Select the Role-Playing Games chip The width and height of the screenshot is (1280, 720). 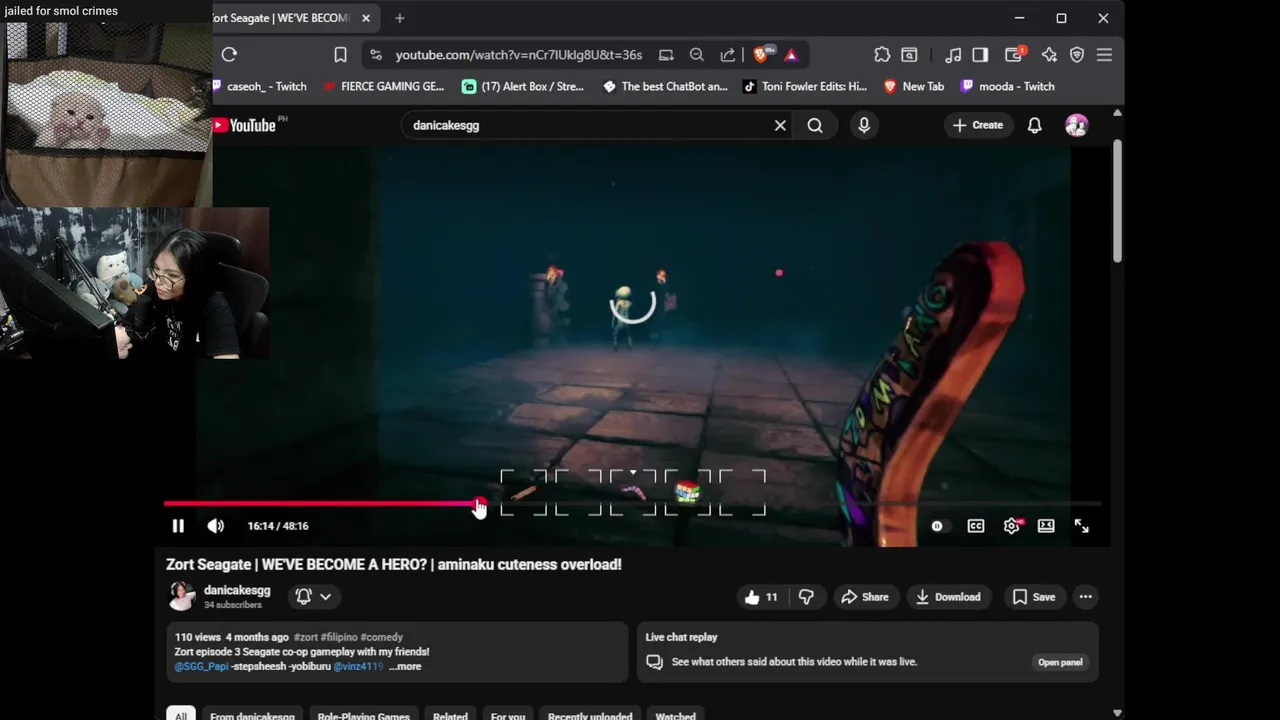pos(363,716)
